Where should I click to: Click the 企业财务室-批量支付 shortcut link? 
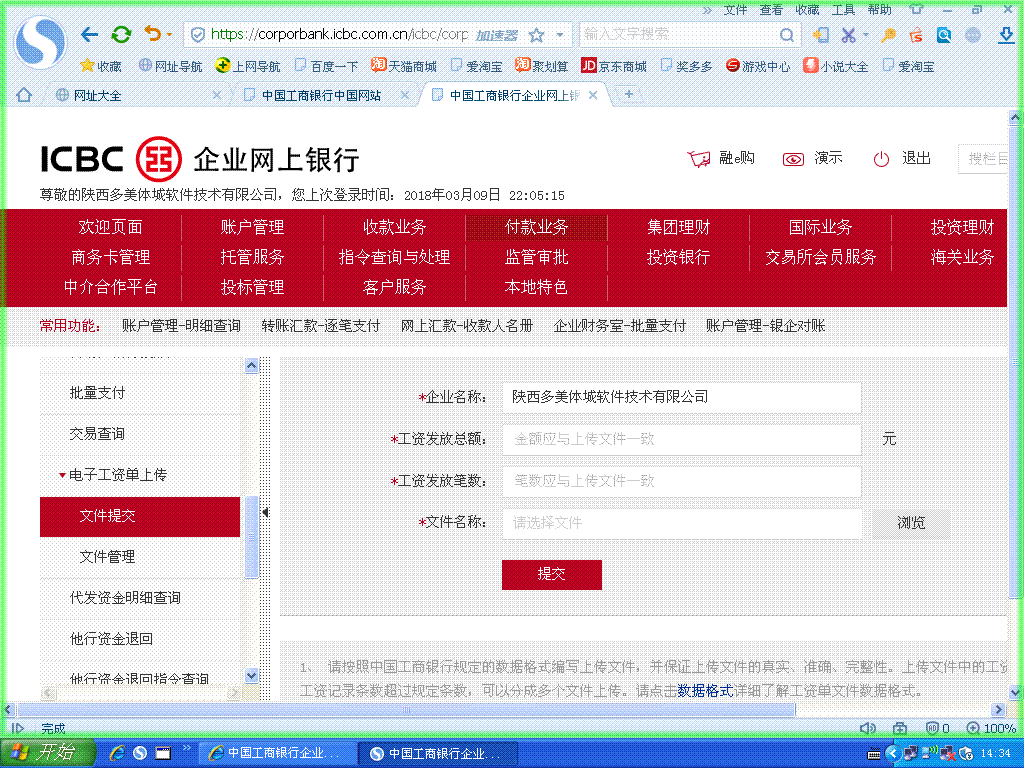tap(620, 326)
